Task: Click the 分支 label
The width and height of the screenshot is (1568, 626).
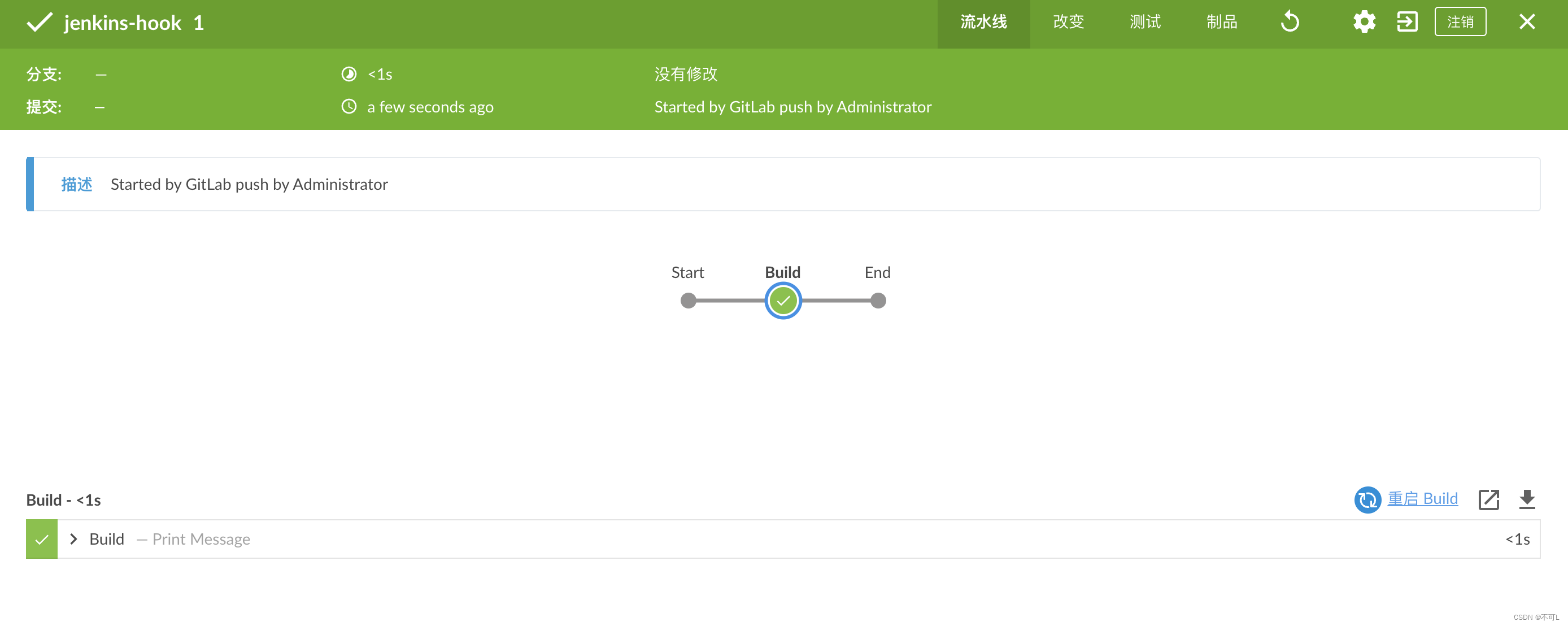Action: (44, 74)
